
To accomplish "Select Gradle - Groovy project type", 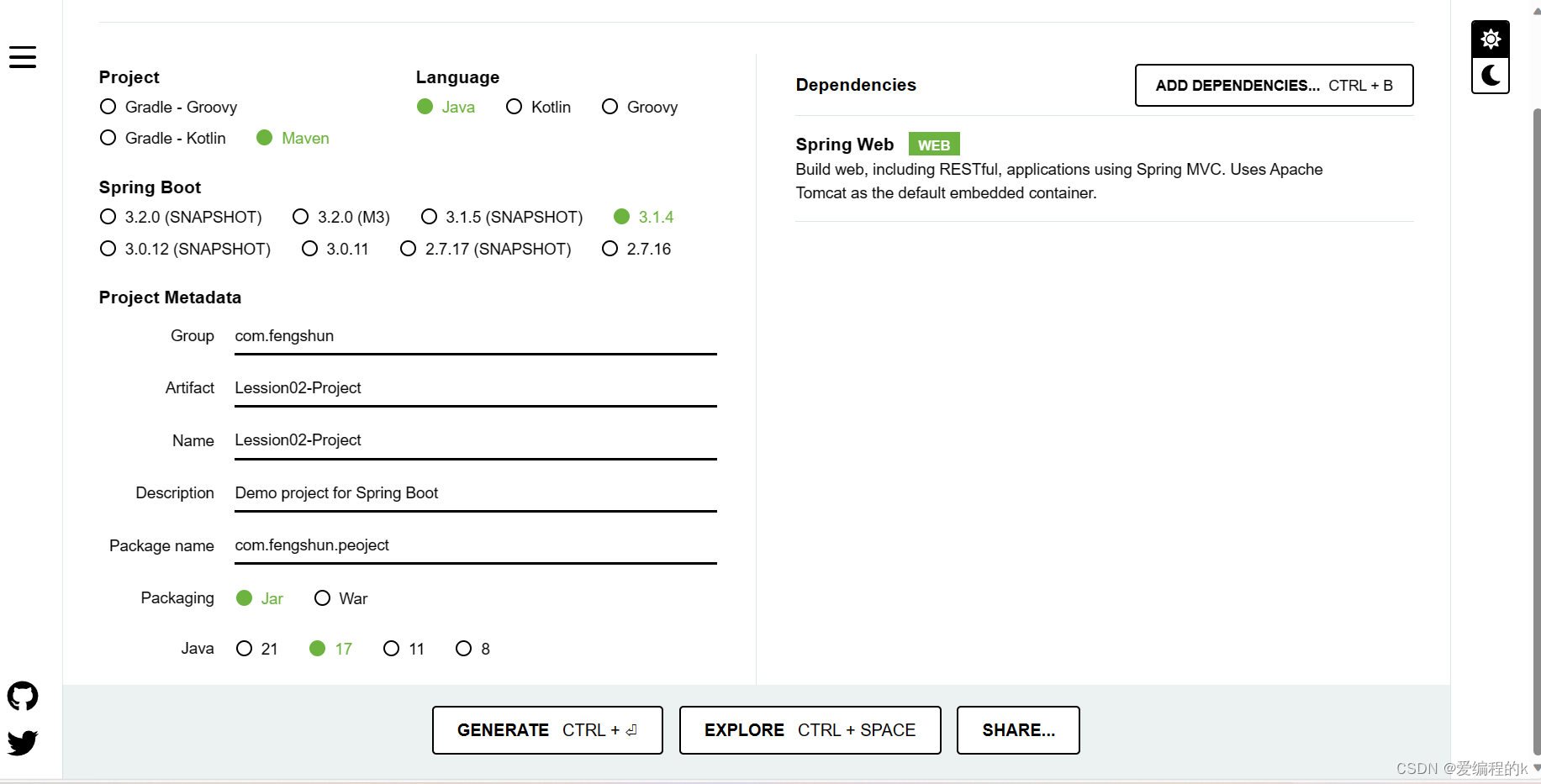I will (x=168, y=107).
